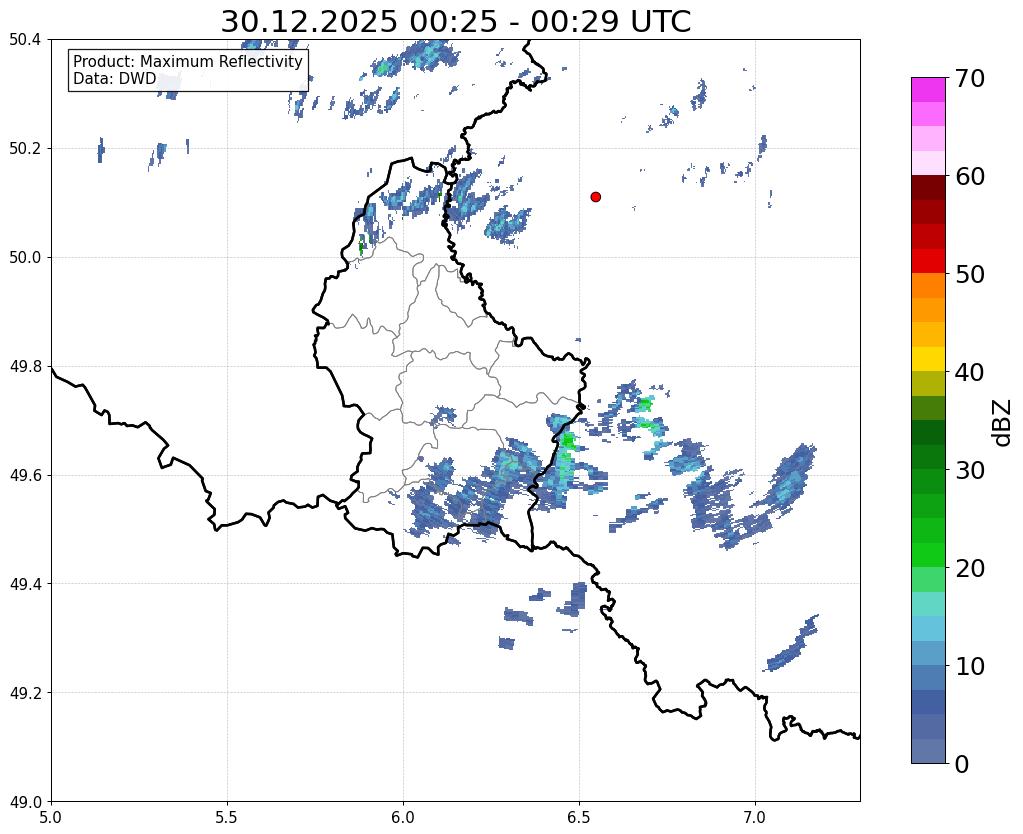Click the latitude tick label 49.0
The width and height of the screenshot is (1023, 834).
[x=25, y=802]
